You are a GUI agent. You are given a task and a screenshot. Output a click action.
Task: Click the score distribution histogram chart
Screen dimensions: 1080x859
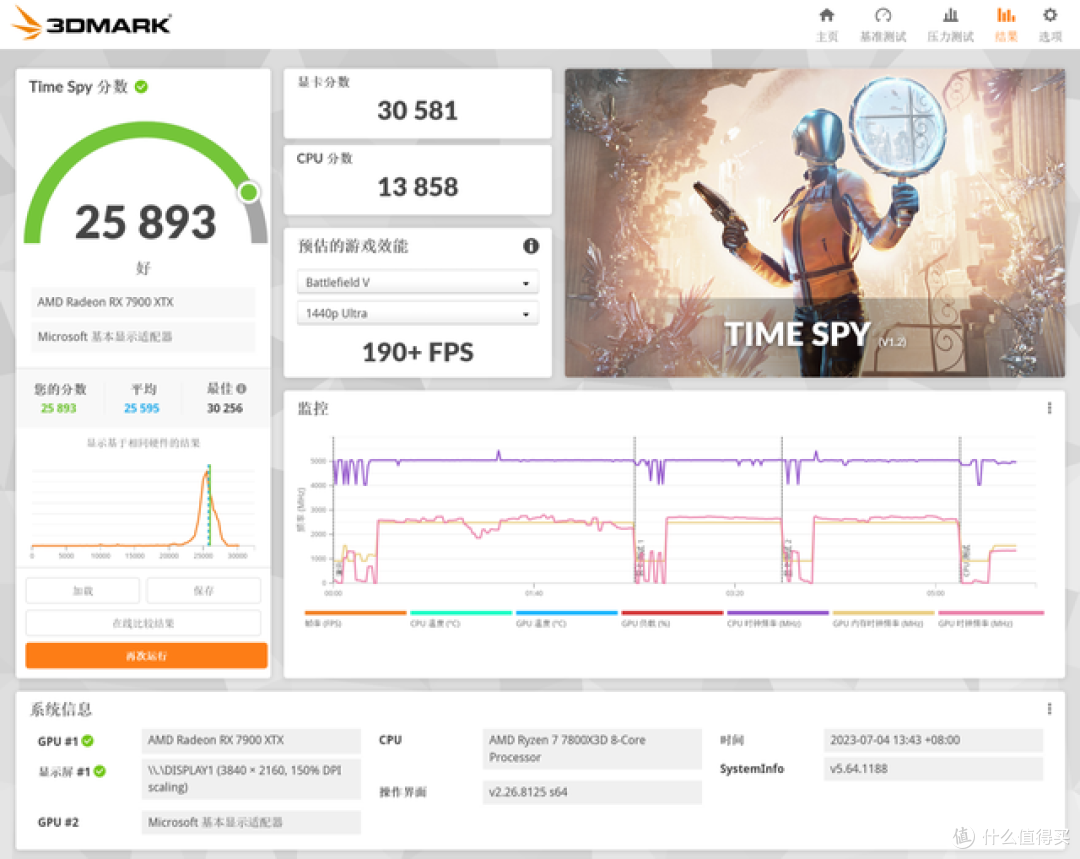(x=143, y=512)
